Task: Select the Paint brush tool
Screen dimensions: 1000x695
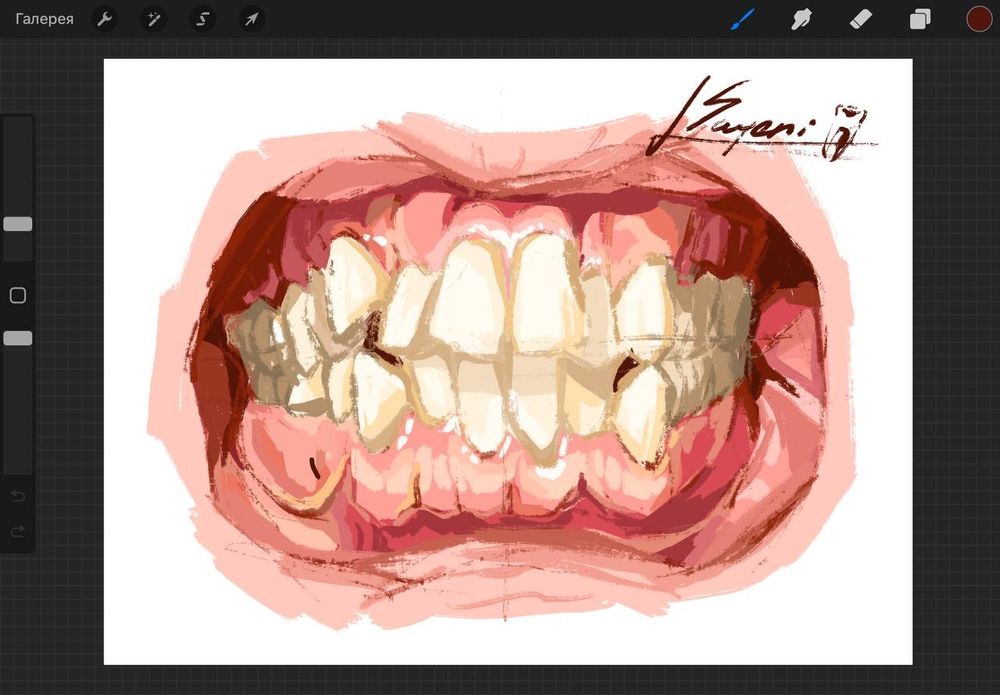Action: pos(742,19)
